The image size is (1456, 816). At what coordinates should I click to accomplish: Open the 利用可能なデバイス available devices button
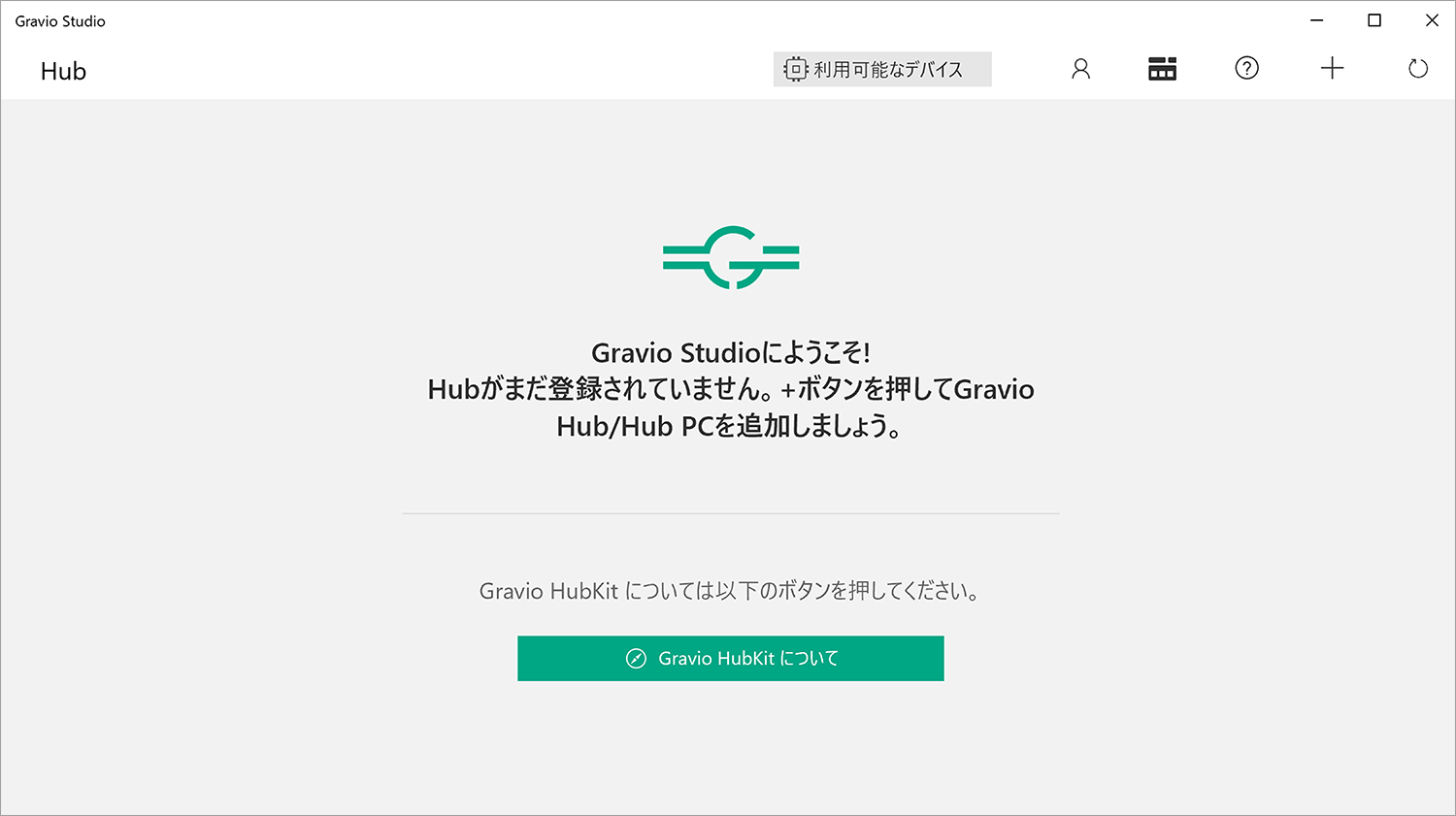click(x=882, y=69)
